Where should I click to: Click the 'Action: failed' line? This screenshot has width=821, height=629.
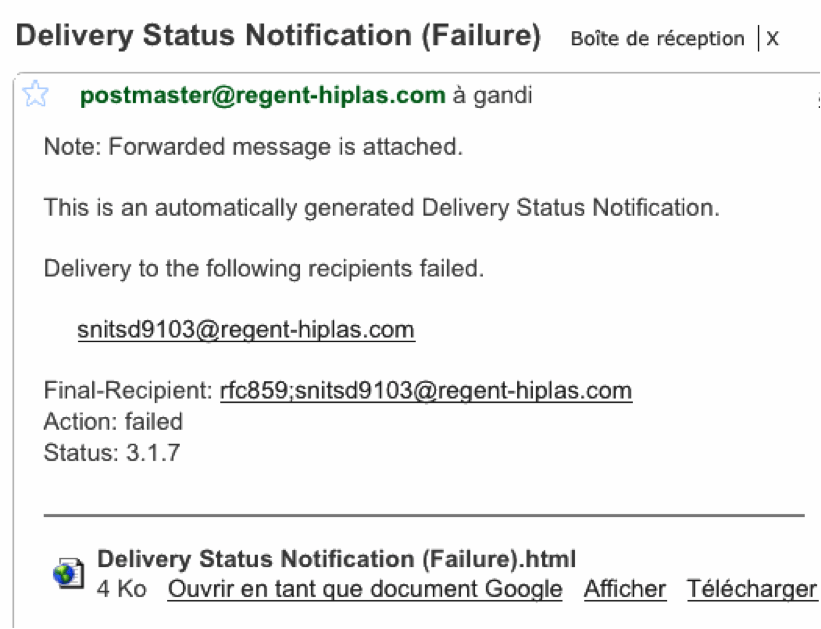[113, 421]
